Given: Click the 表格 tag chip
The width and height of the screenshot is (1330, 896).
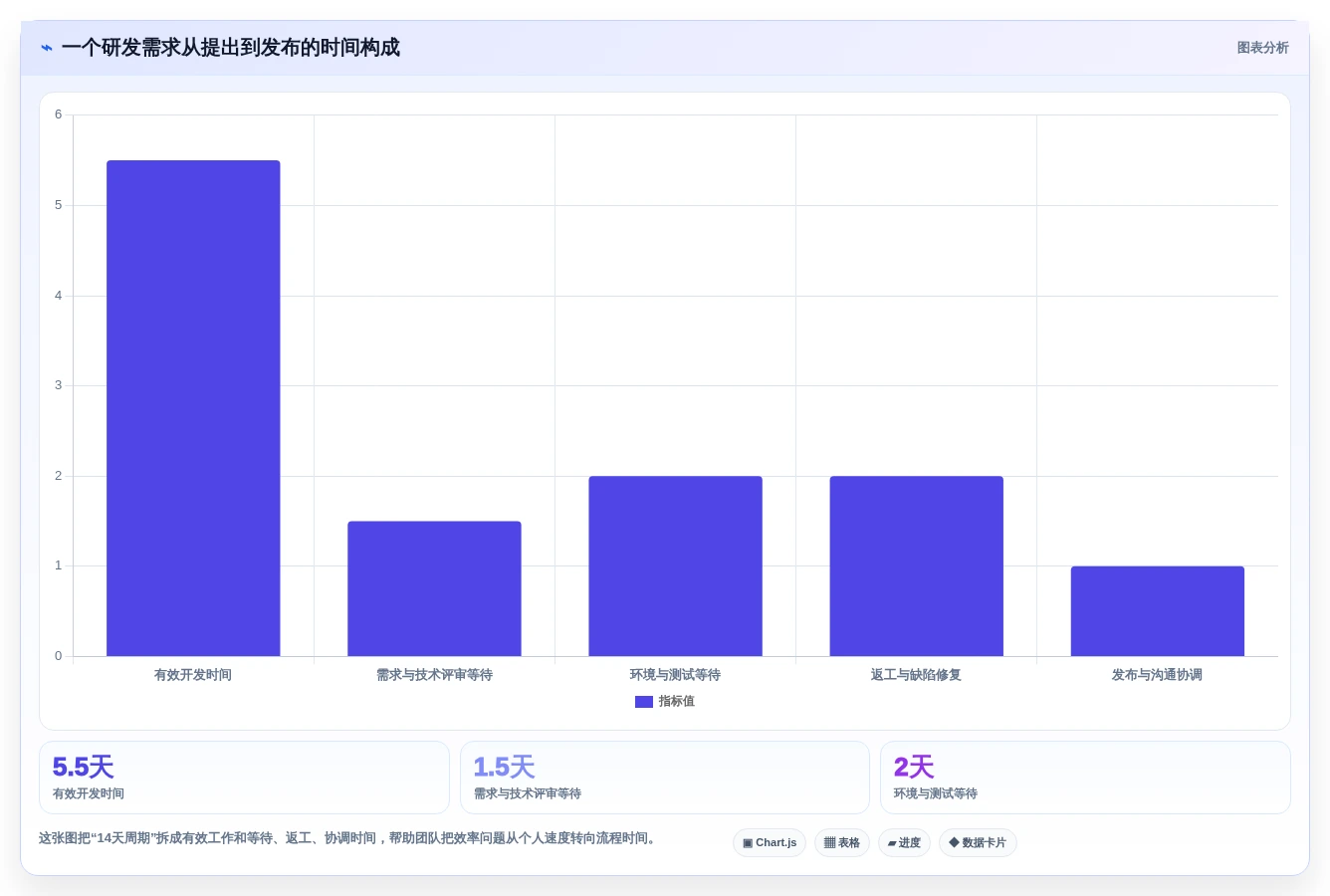Looking at the screenshot, I should click(842, 843).
